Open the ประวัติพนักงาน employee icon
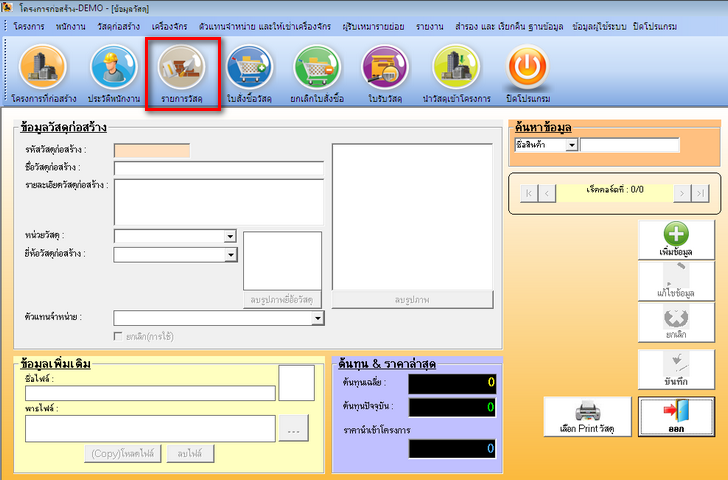The image size is (728, 480). point(114,67)
